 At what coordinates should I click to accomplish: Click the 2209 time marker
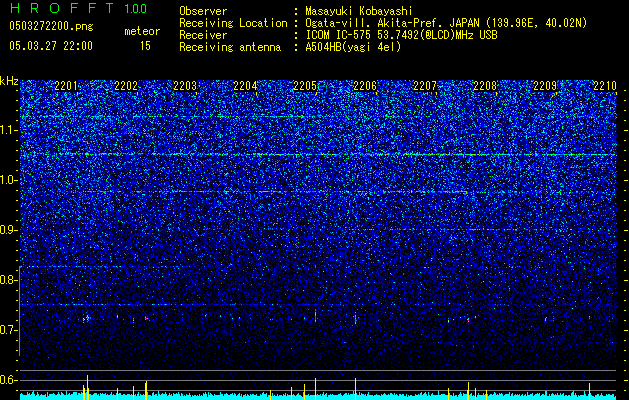[545, 86]
